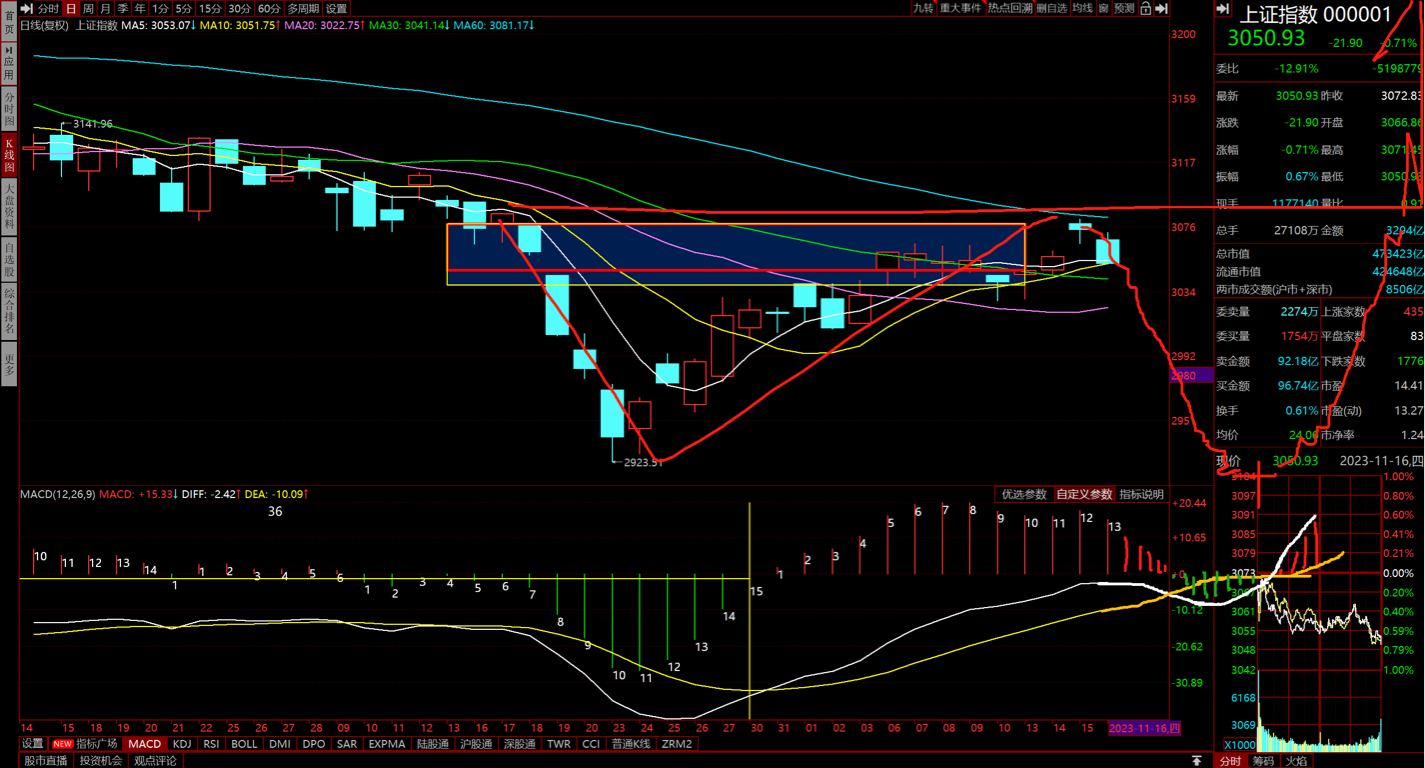Select the RSI indicator tab

pyautogui.click(x=211, y=744)
